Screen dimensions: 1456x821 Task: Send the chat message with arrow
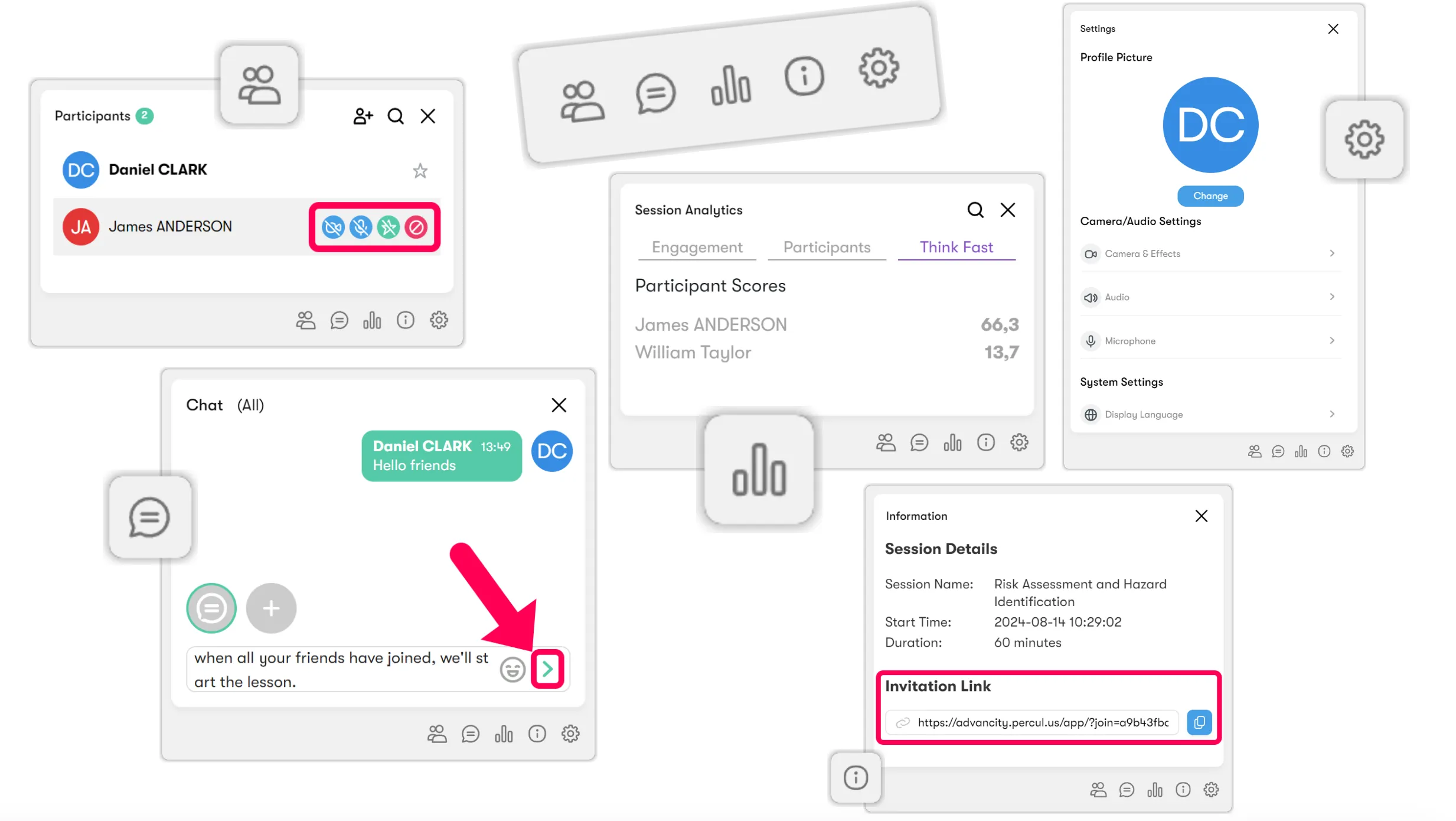click(547, 669)
